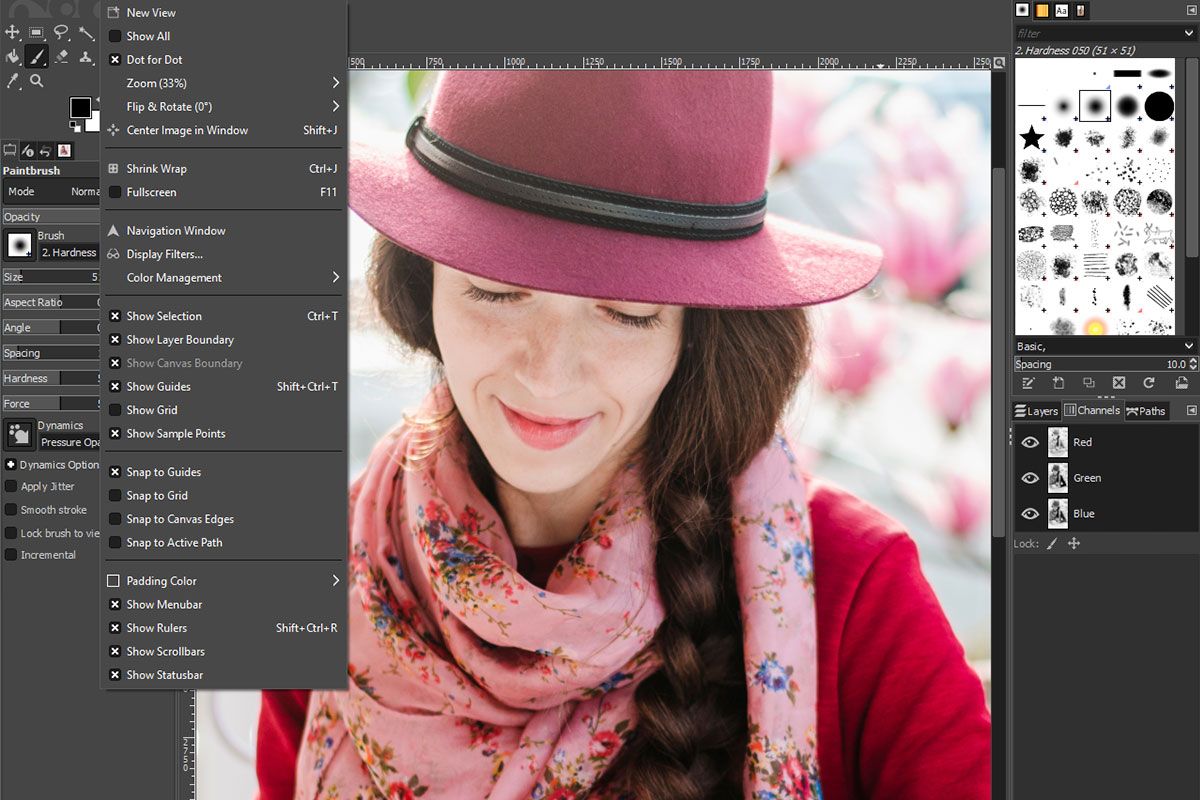This screenshot has height=800, width=1200.
Task: Open the brush filter dropdown arrow
Action: (1189, 34)
